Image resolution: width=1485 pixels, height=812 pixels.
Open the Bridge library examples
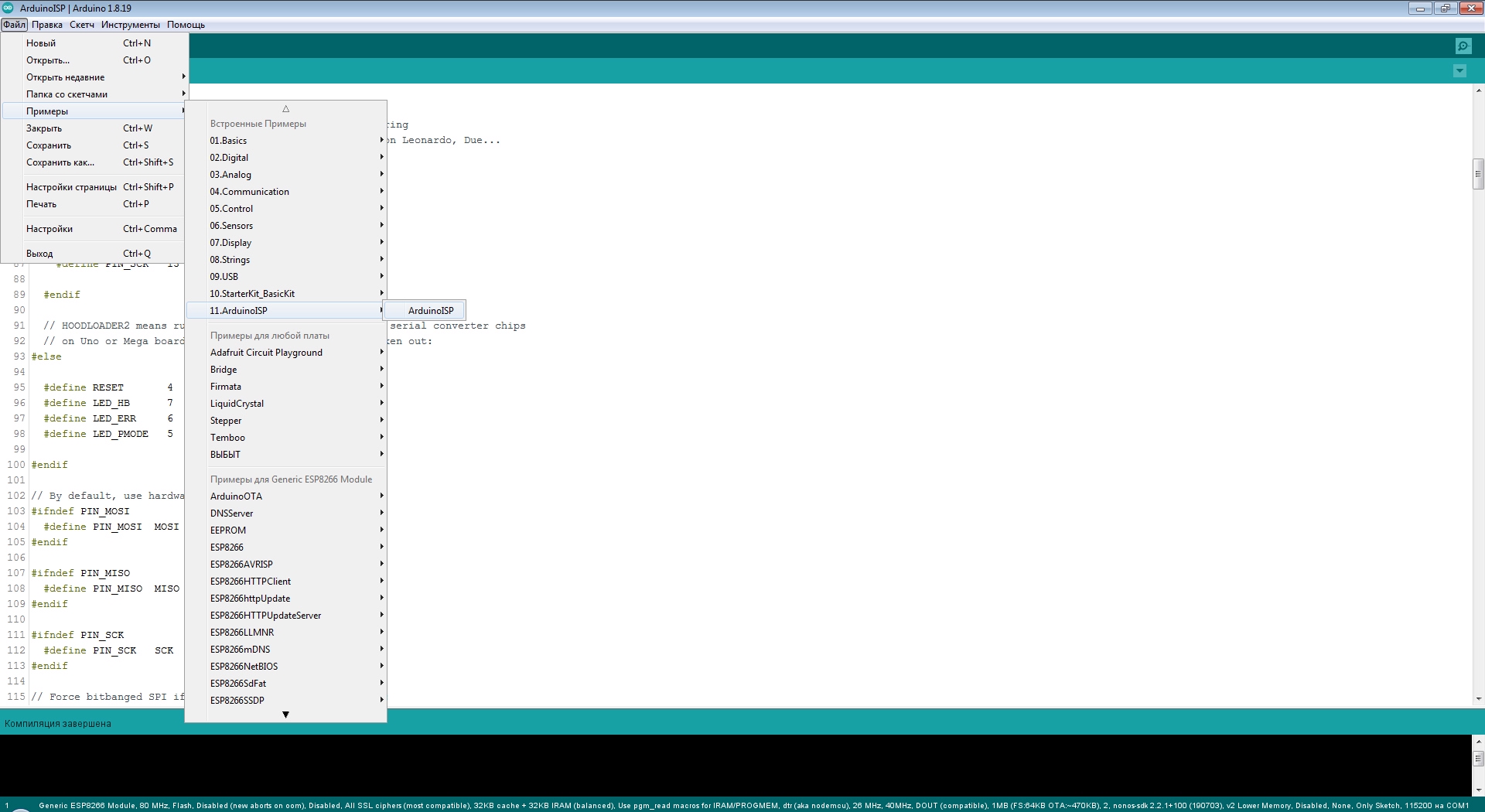click(286, 370)
